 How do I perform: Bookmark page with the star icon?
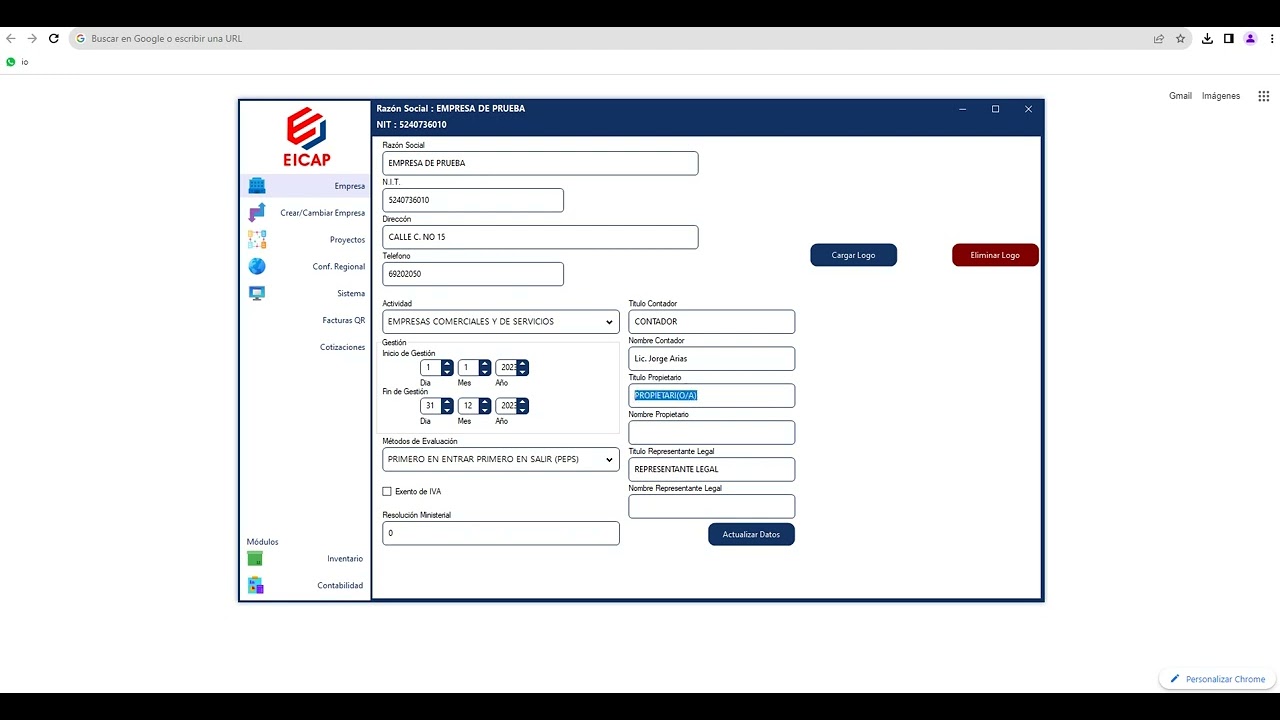coord(1180,39)
